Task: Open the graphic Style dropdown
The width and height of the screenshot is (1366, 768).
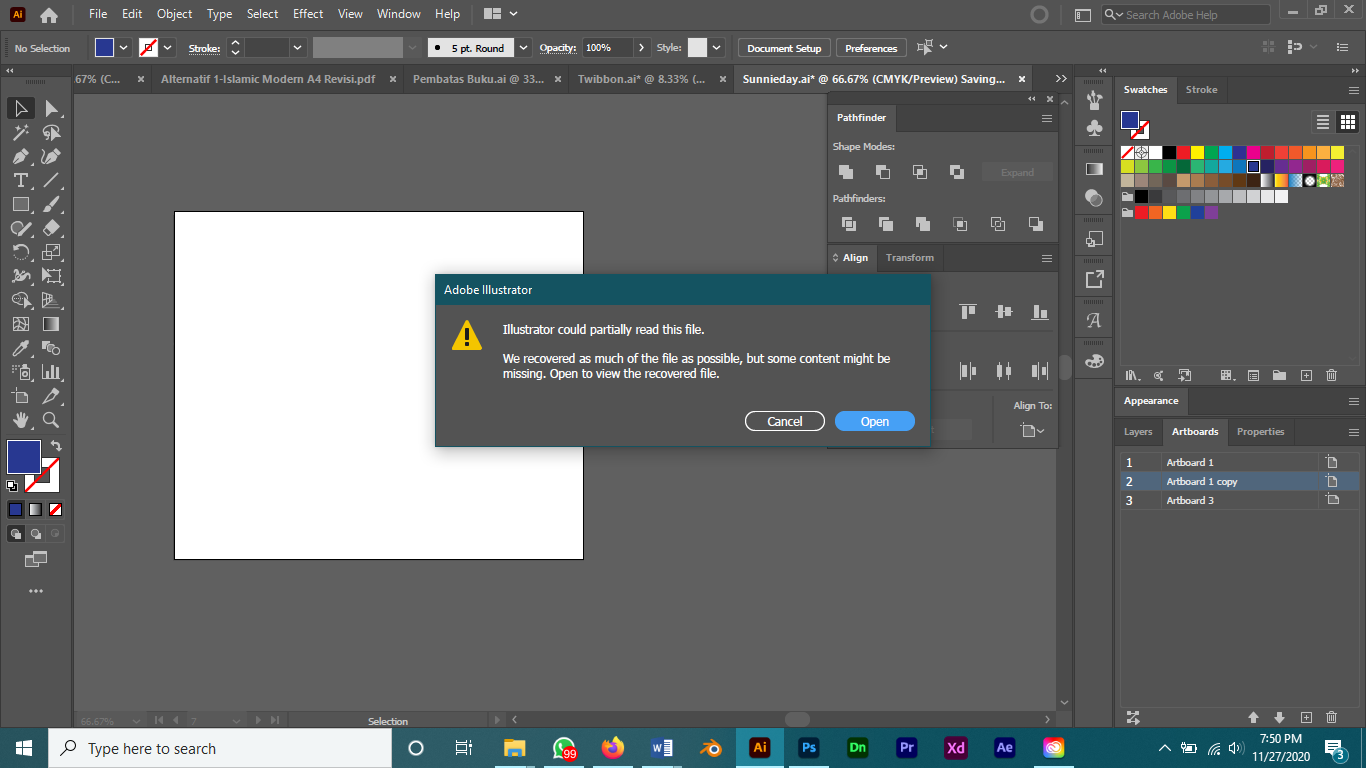Action: pos(716,47)
